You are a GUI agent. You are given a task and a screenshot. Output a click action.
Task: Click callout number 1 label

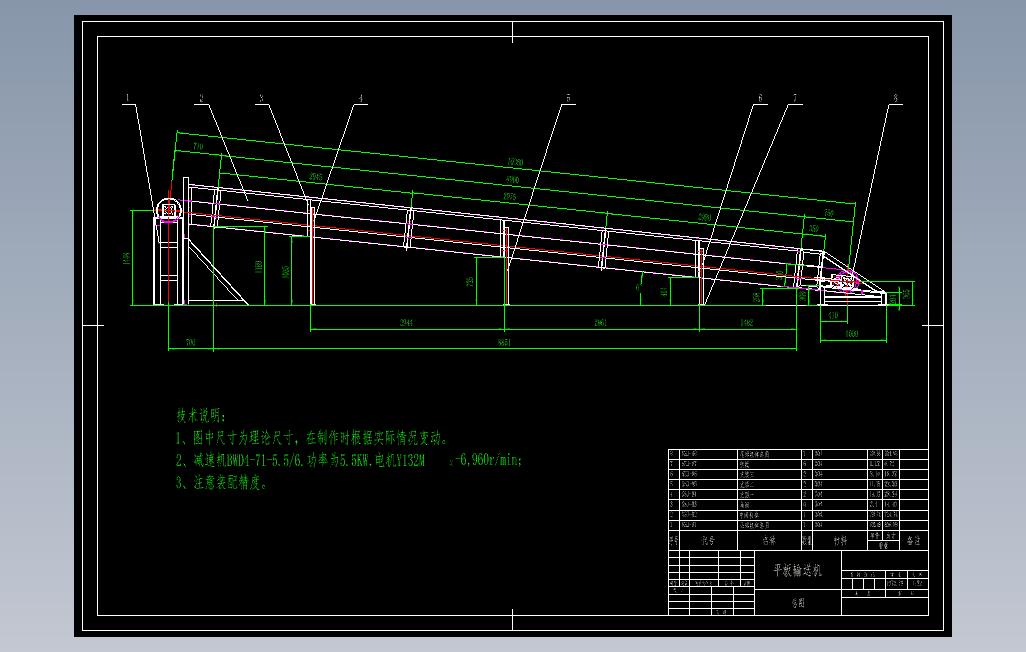(128, 98)
